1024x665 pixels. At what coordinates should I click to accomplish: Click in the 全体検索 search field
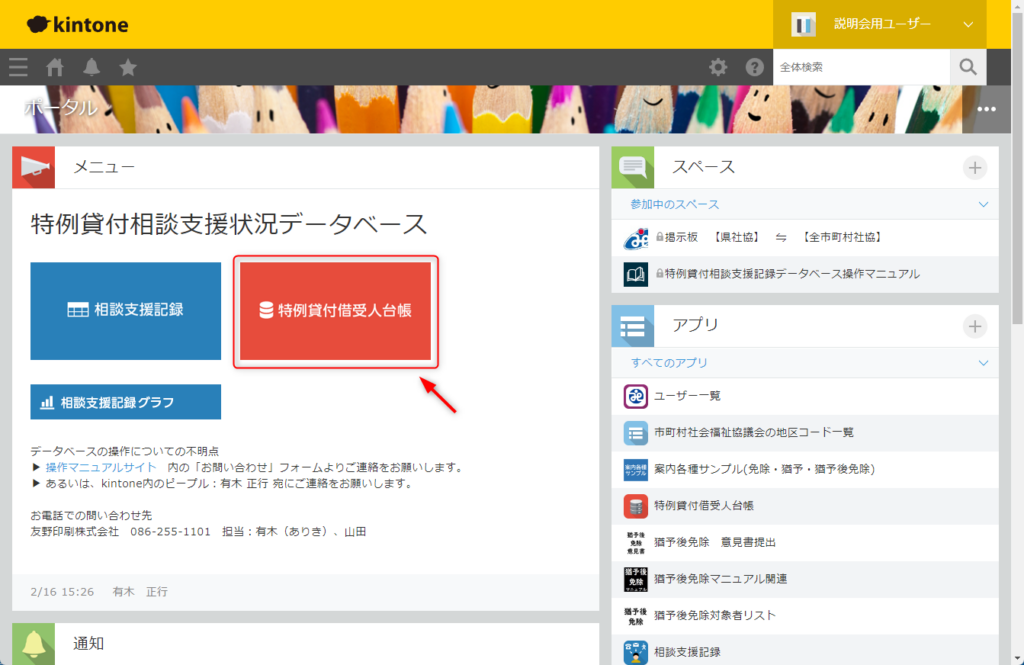(860, 67)
